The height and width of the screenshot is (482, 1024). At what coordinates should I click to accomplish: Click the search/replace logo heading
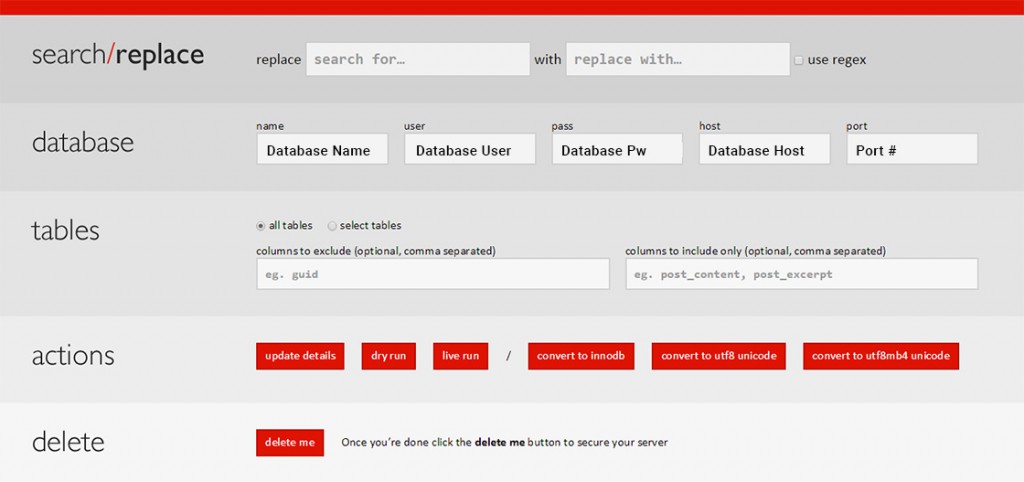coord(118,55)
